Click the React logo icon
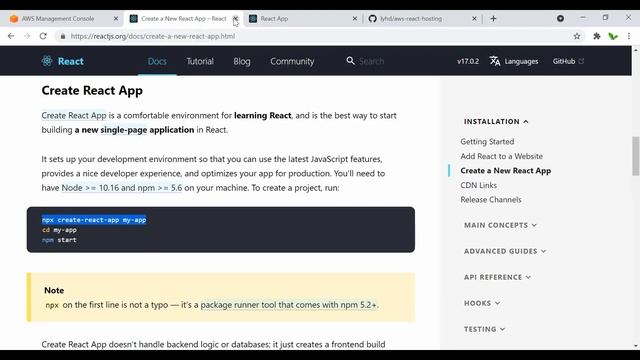This screenshot has height=360, width=640. click(47, 61)
